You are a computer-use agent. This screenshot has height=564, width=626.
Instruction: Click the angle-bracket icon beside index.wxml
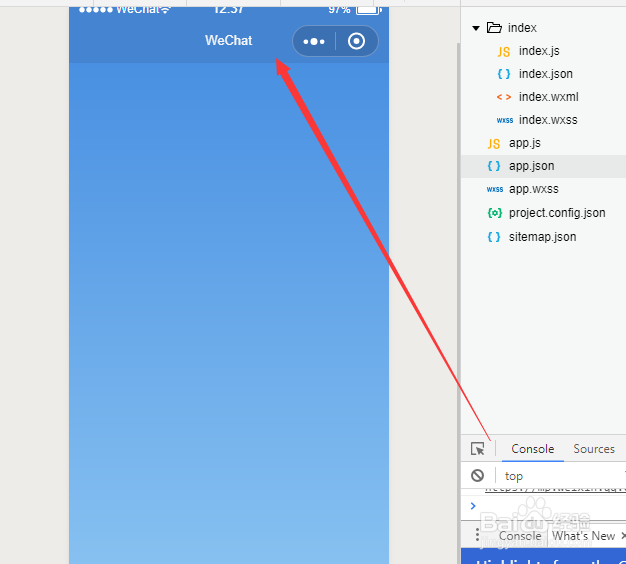[503, 97]
